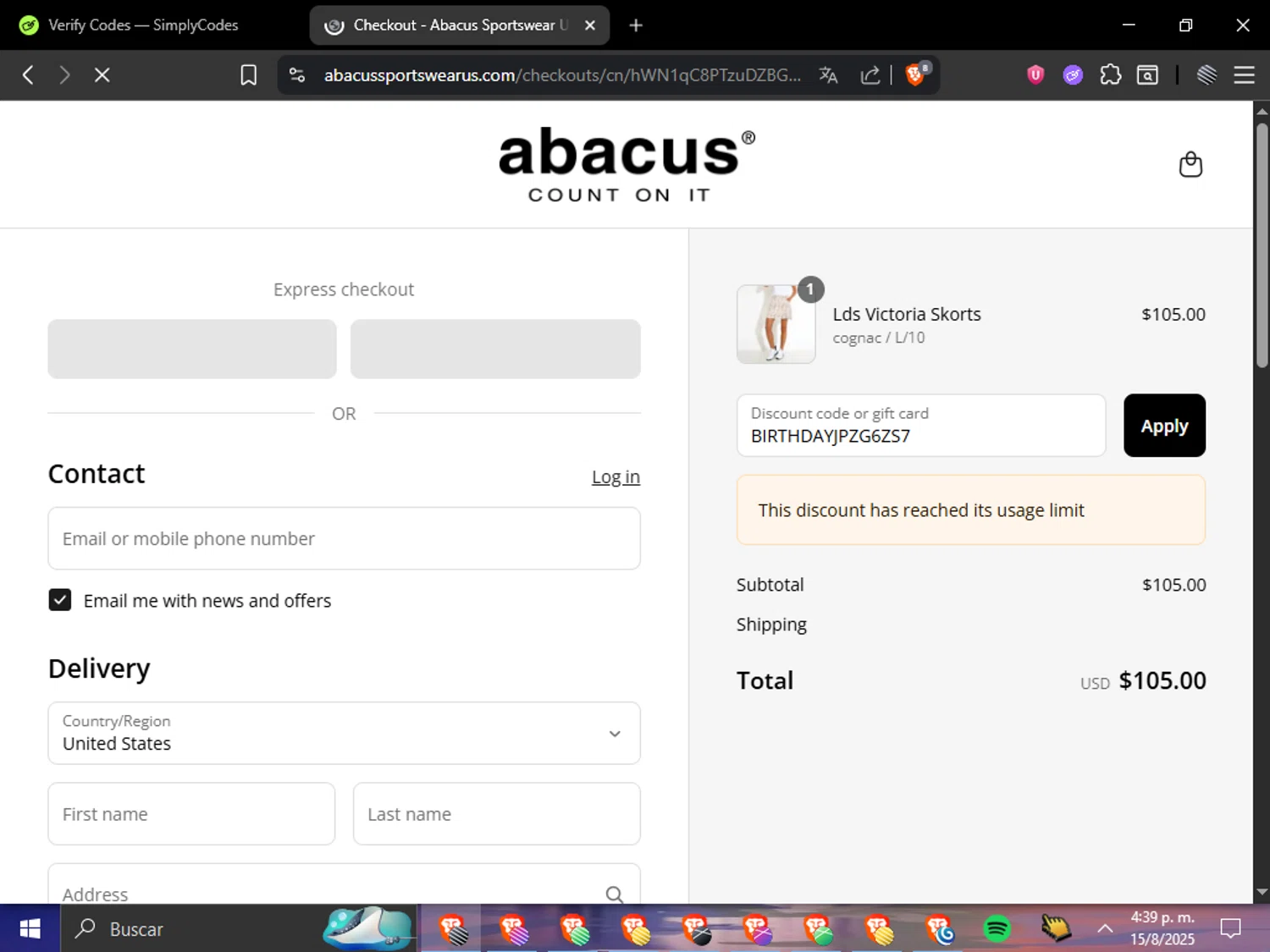Open Brave Shields lion icon
1270x952 pixels.
pyautogui.click(x=916, y=74)
